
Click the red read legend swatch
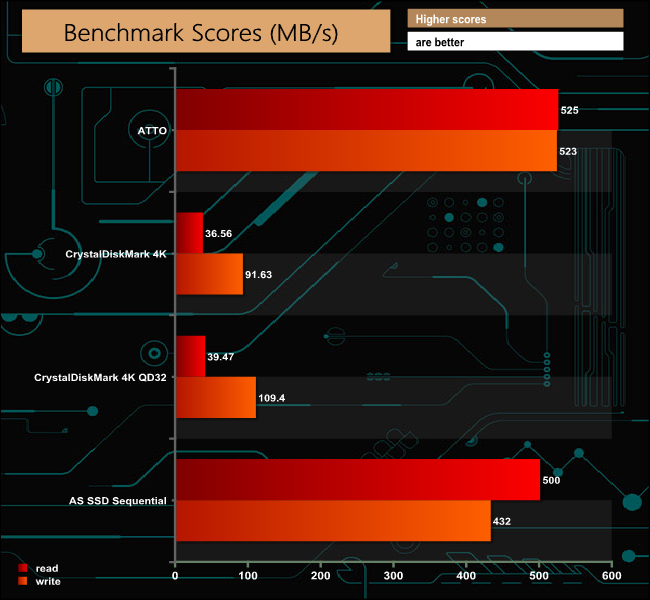click(x=23, y=568)
